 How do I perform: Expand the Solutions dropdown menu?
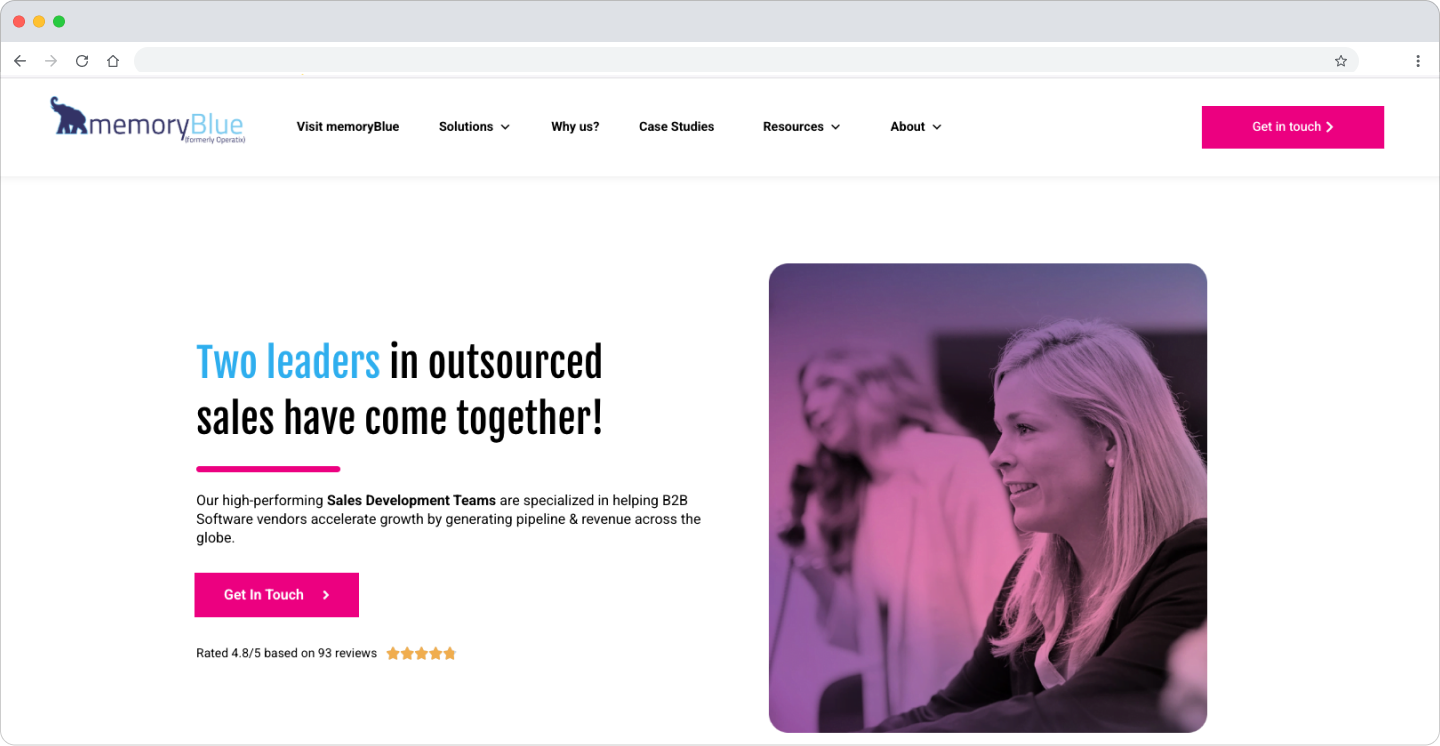coord(474,127)
